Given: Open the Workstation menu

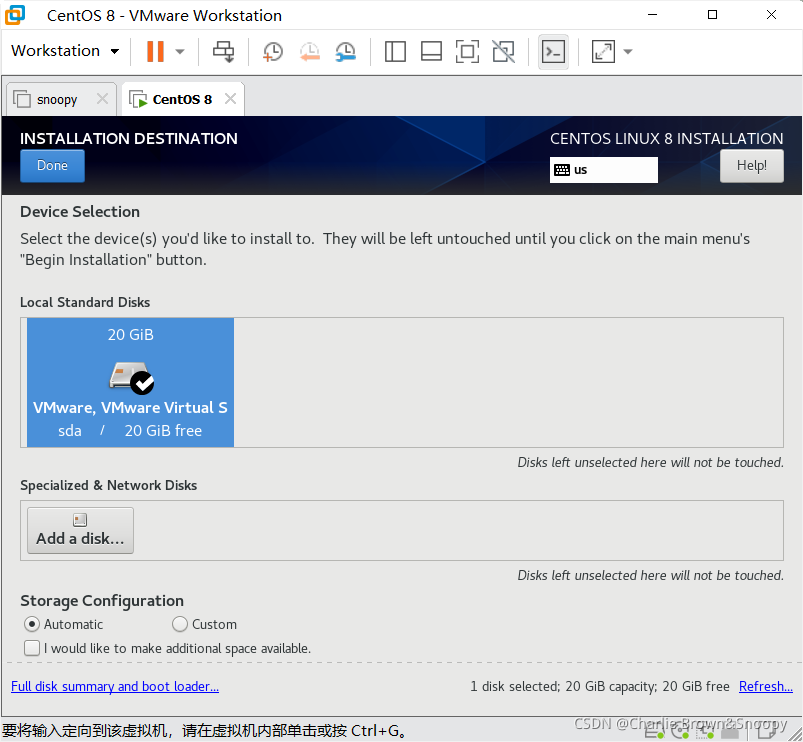Looking at the screenshot, I should click(65, 51).
